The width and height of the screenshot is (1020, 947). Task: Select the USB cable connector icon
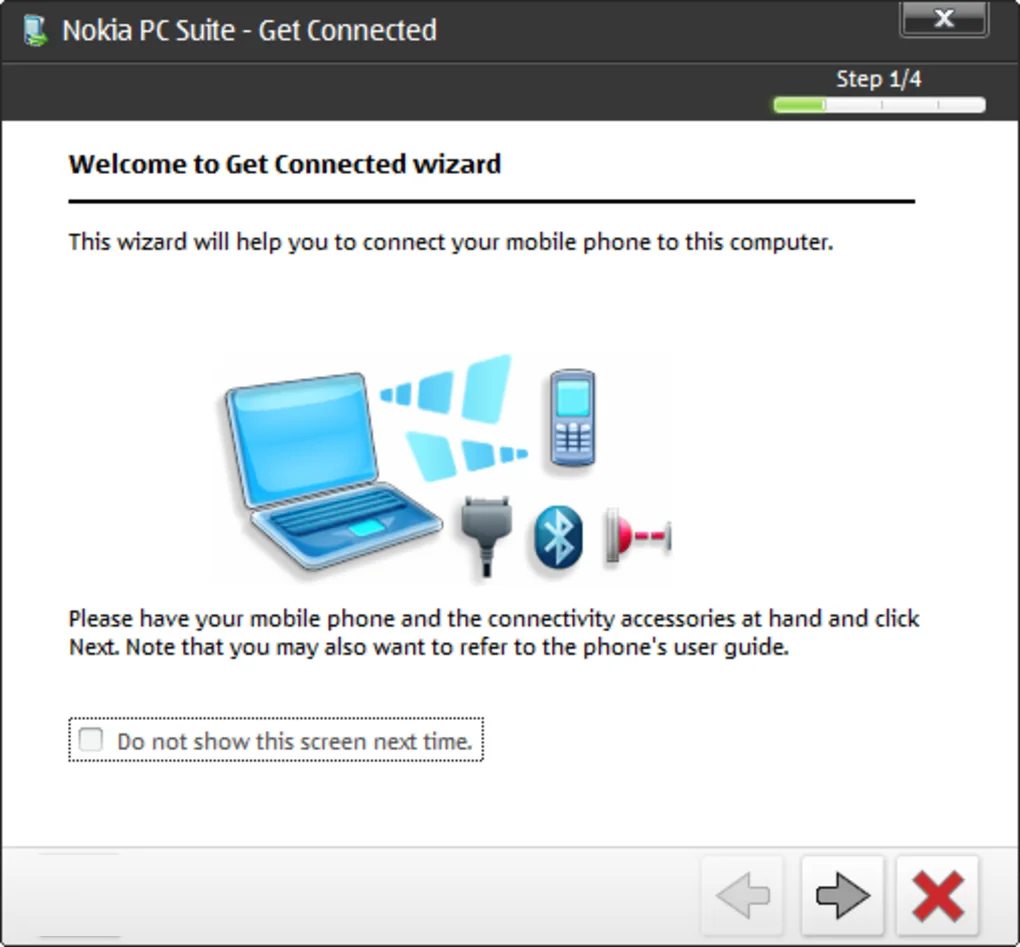[x=487, y=536]
